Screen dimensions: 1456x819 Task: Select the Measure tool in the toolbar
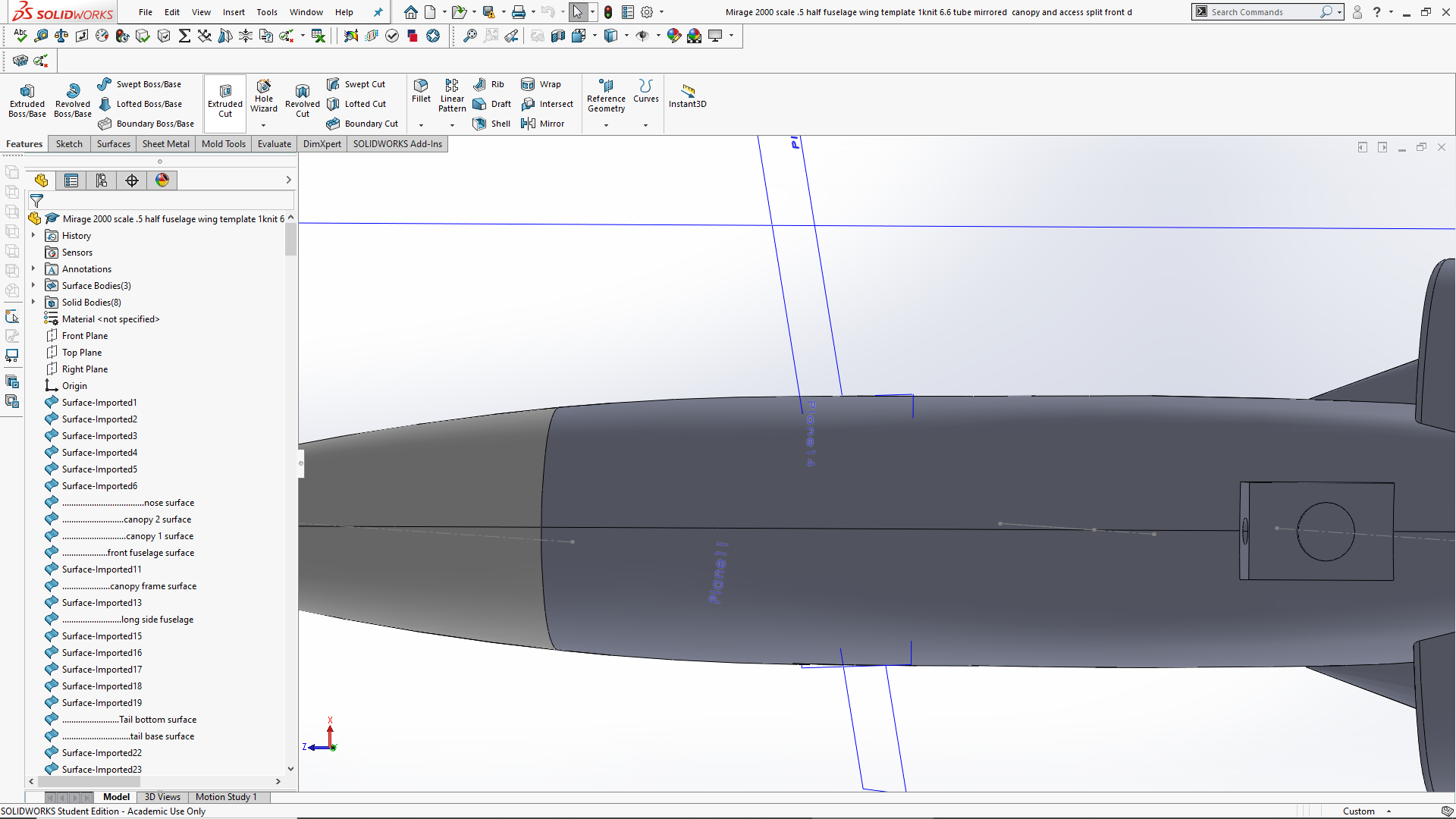click(42, 36)
